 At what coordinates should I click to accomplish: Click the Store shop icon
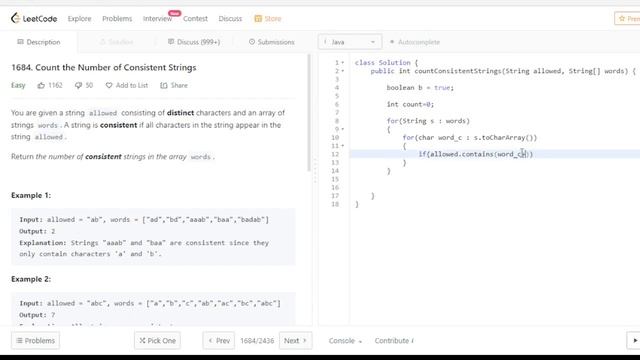258,18
